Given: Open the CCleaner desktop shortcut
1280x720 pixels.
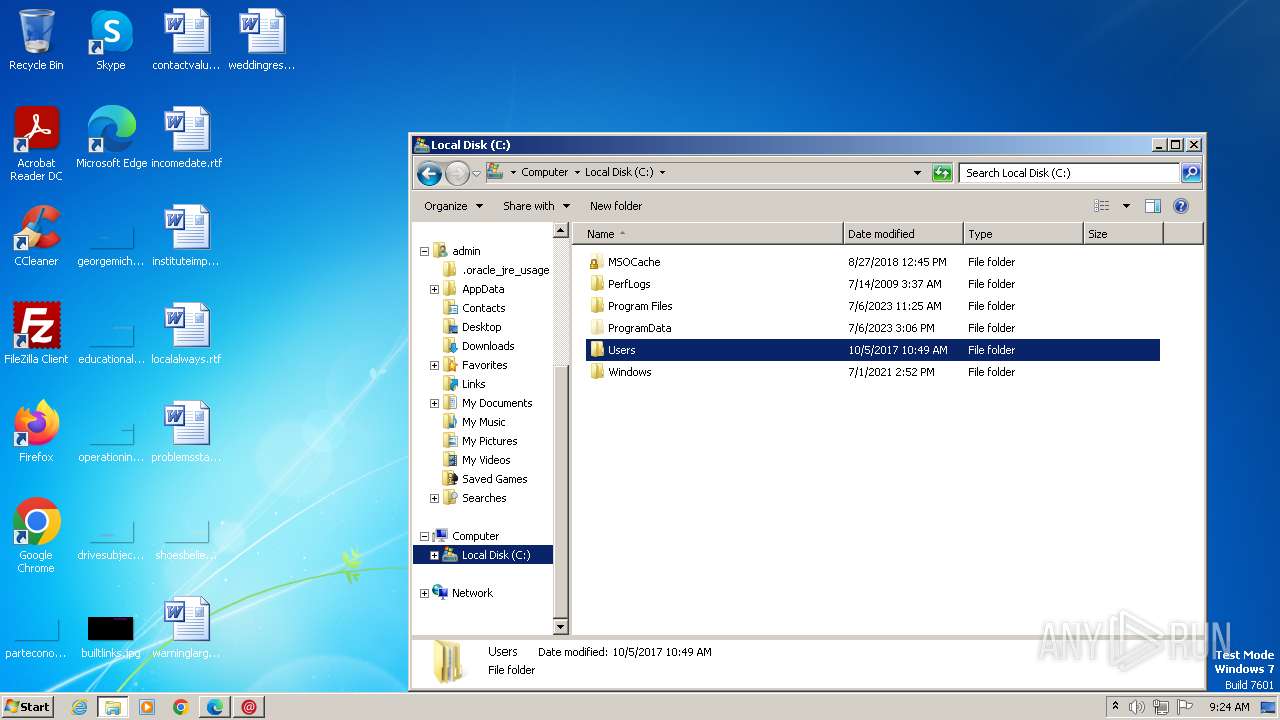Looking at the screenshot, I should (36, 236).
